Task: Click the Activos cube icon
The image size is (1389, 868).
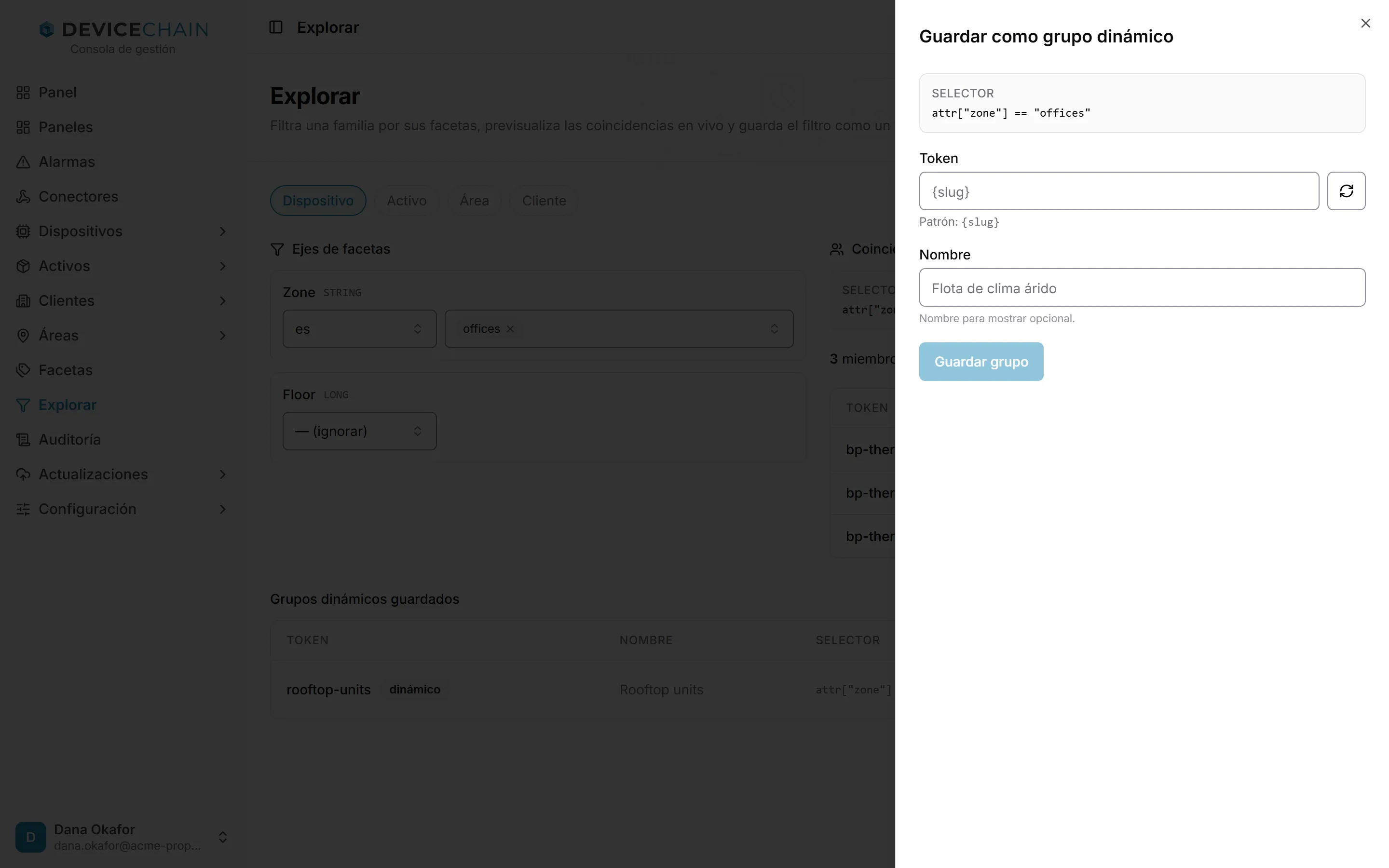Action: tap(23, 266)
